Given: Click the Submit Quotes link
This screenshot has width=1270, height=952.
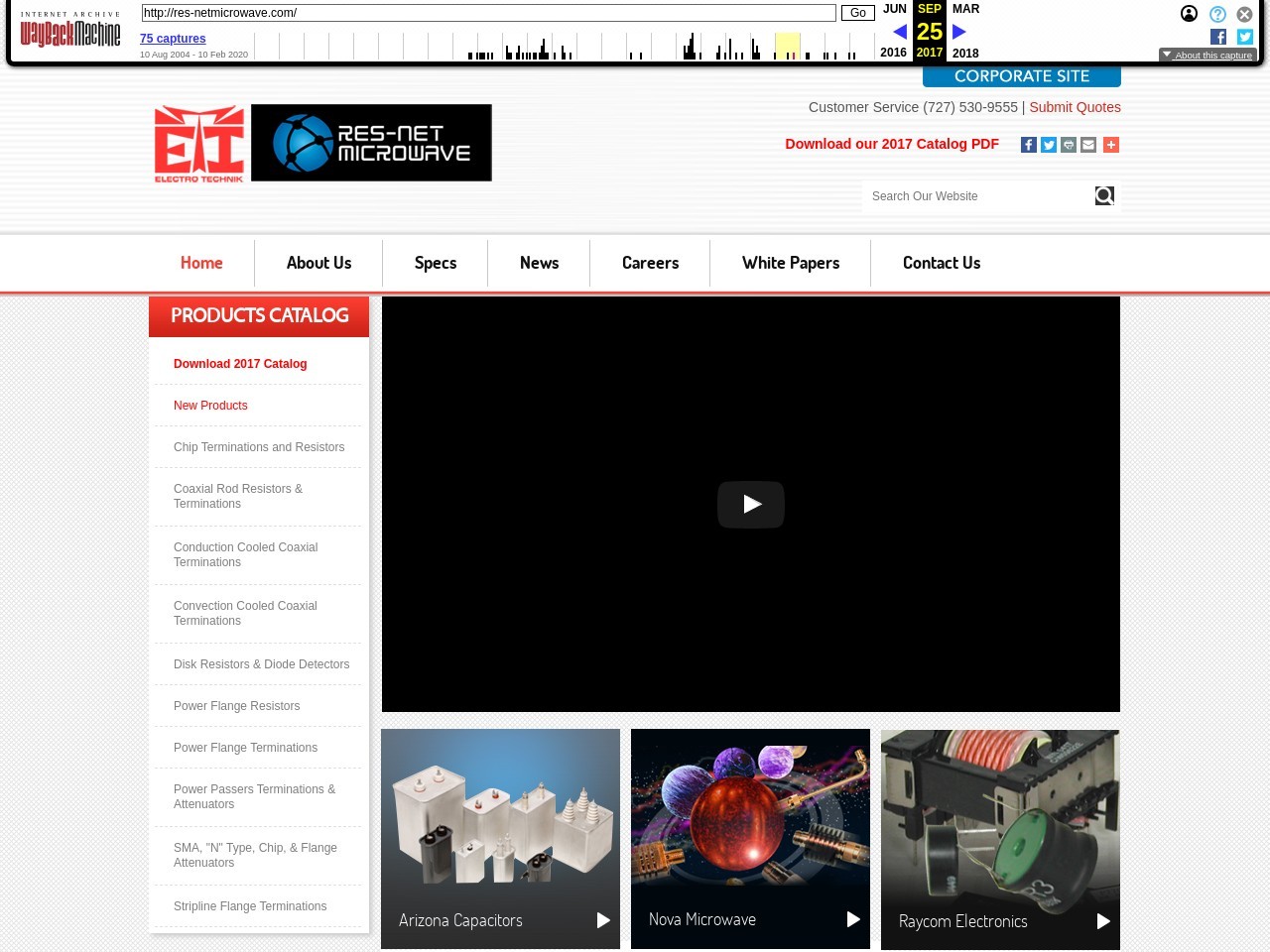Looking at the screenshot, I should point(1075,107).
